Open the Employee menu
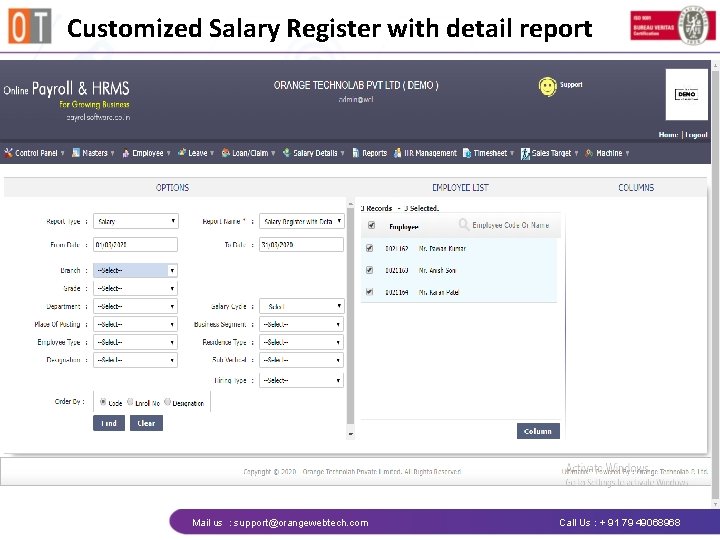Image resolution: width=720 pixels, height=540 pixels. click(146, 153)
